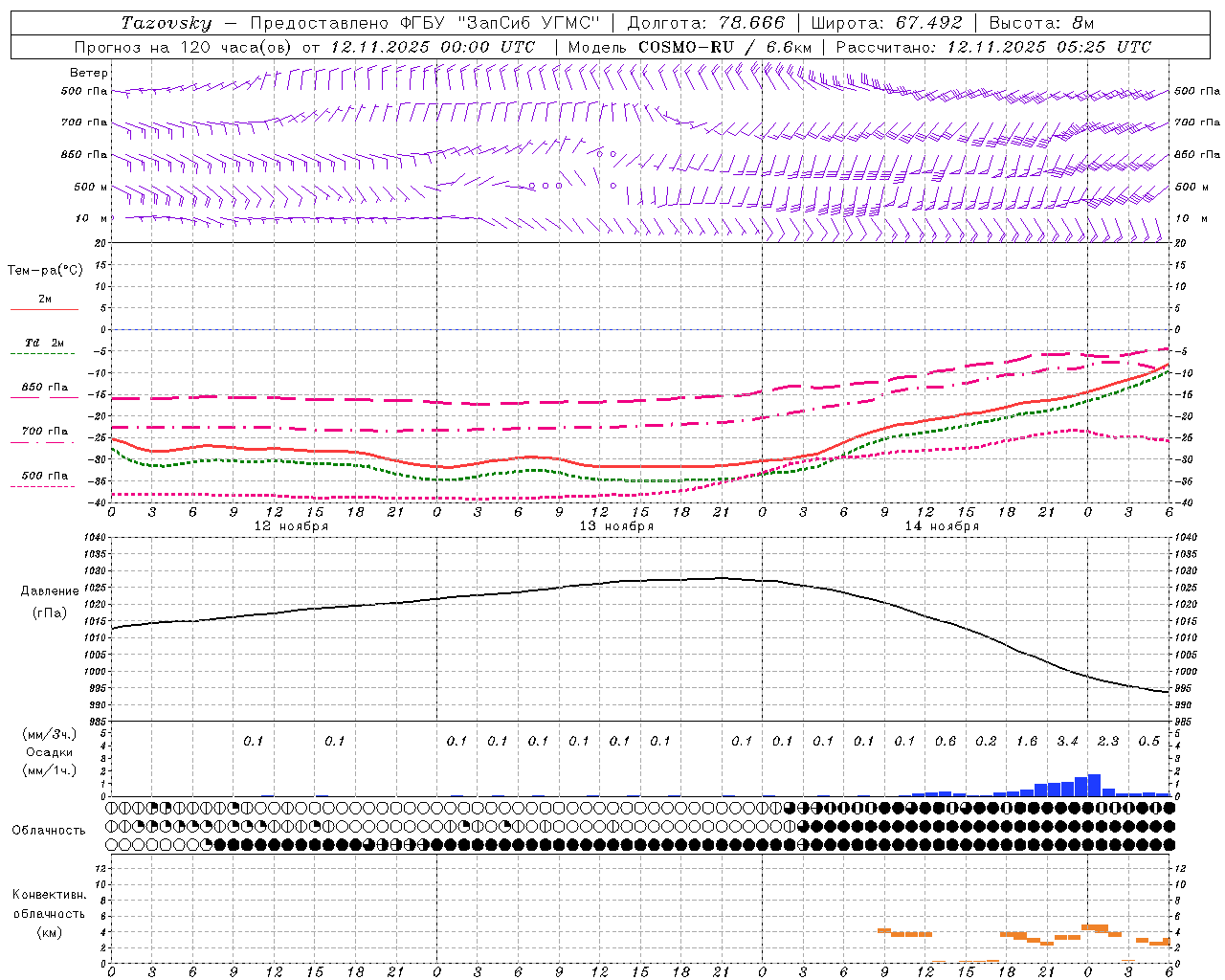This screenshot has height=980, width=1225.
Task: Click the (км) unit under convective cloud label
Action: pos(49,932)
